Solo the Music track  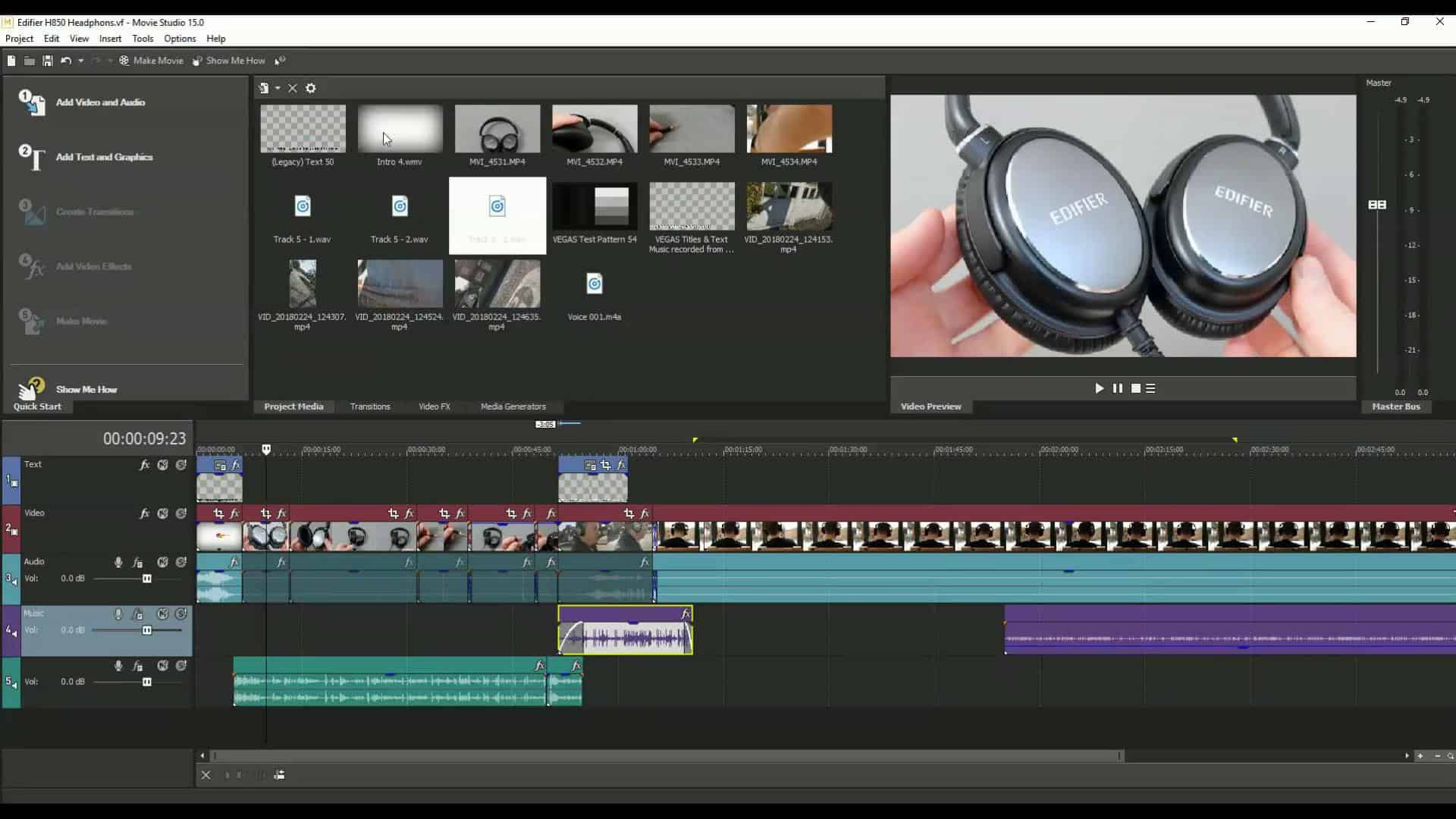tap(181, 614)
